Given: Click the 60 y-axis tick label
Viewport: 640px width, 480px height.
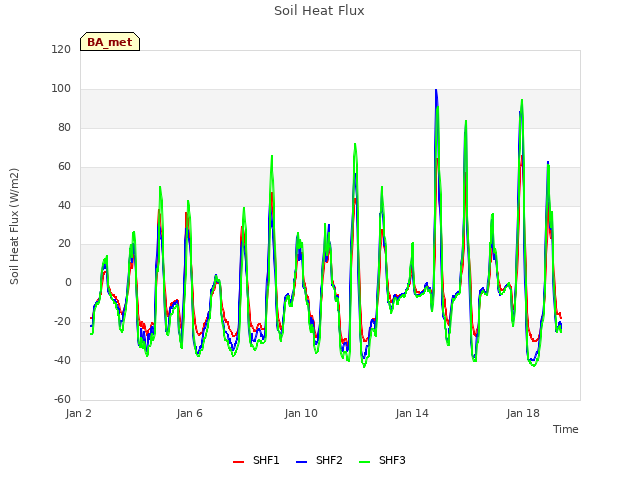Looking at the screenshot, I should 64,167.
